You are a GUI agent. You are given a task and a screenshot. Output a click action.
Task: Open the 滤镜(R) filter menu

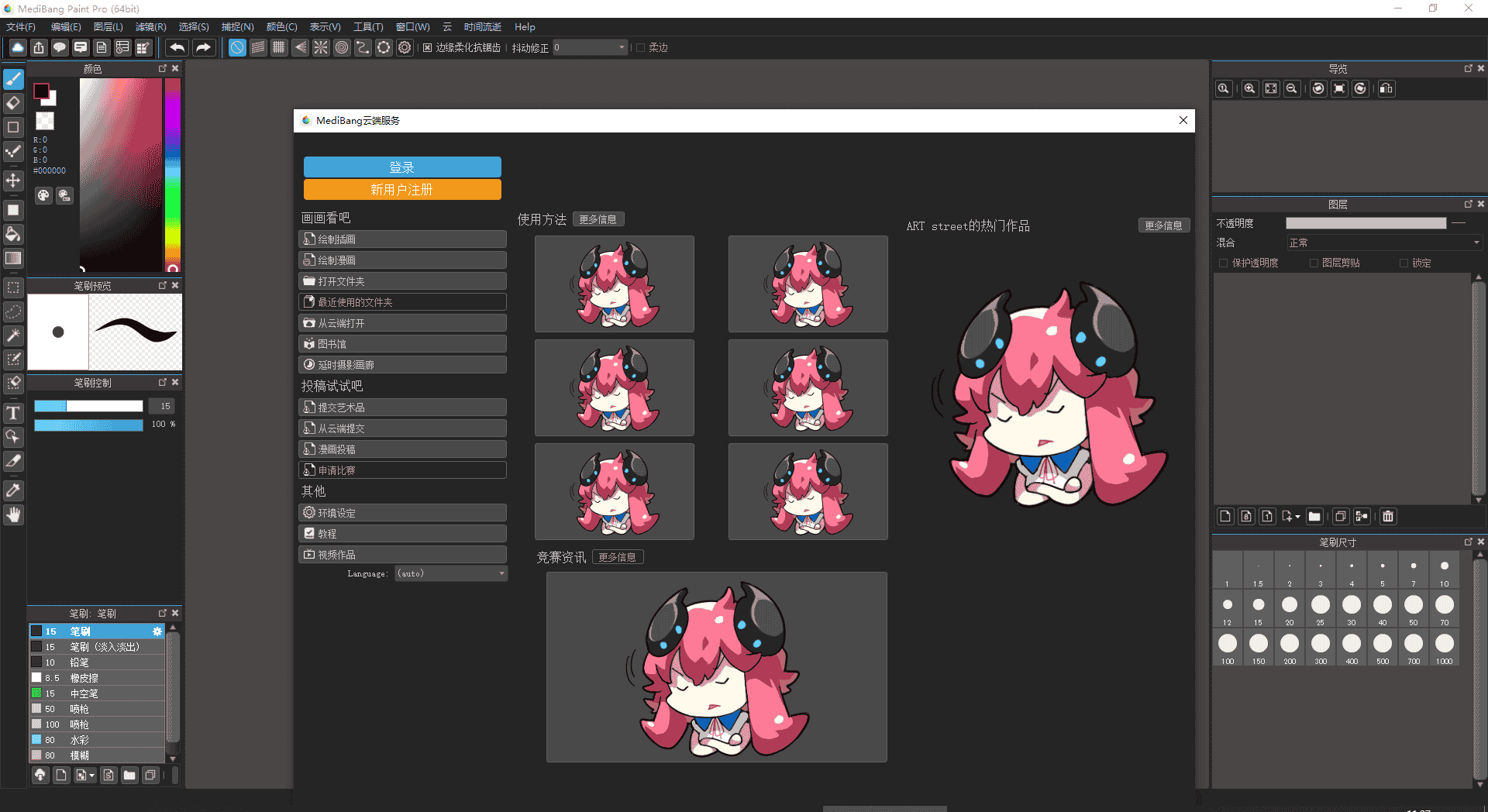(x=150, y=27)
